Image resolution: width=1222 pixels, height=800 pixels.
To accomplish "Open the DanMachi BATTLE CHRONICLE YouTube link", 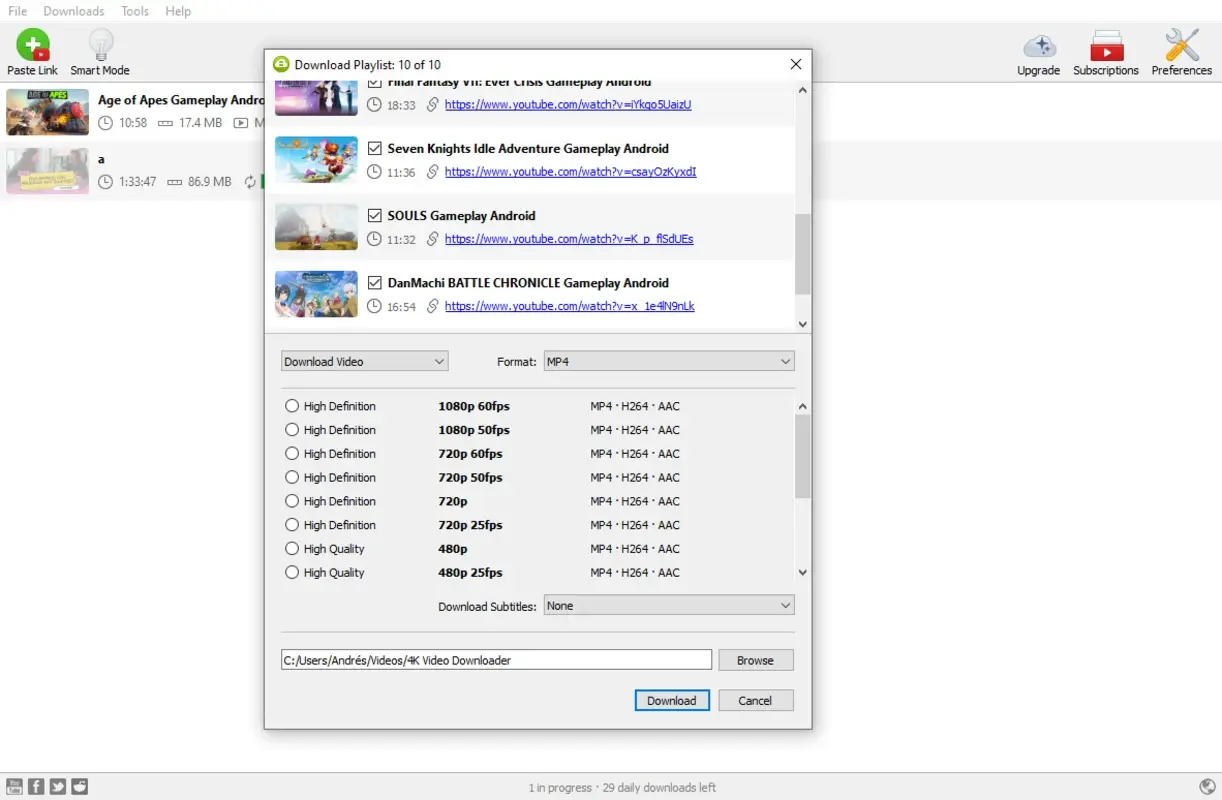I will tap(569, 306).
